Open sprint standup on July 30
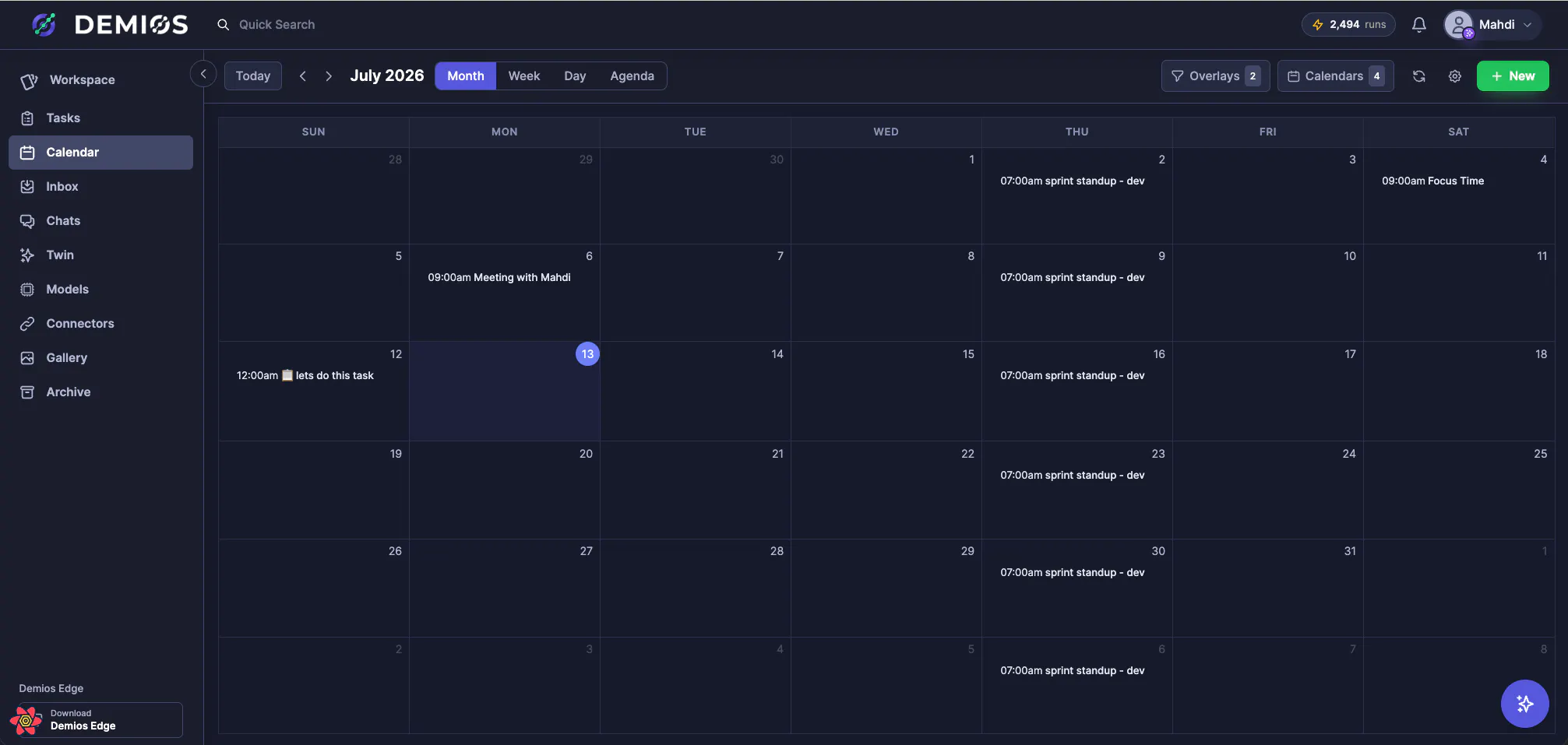Image resolution: width=1568 pixels, height=745 pixels. click(1073, 573)
